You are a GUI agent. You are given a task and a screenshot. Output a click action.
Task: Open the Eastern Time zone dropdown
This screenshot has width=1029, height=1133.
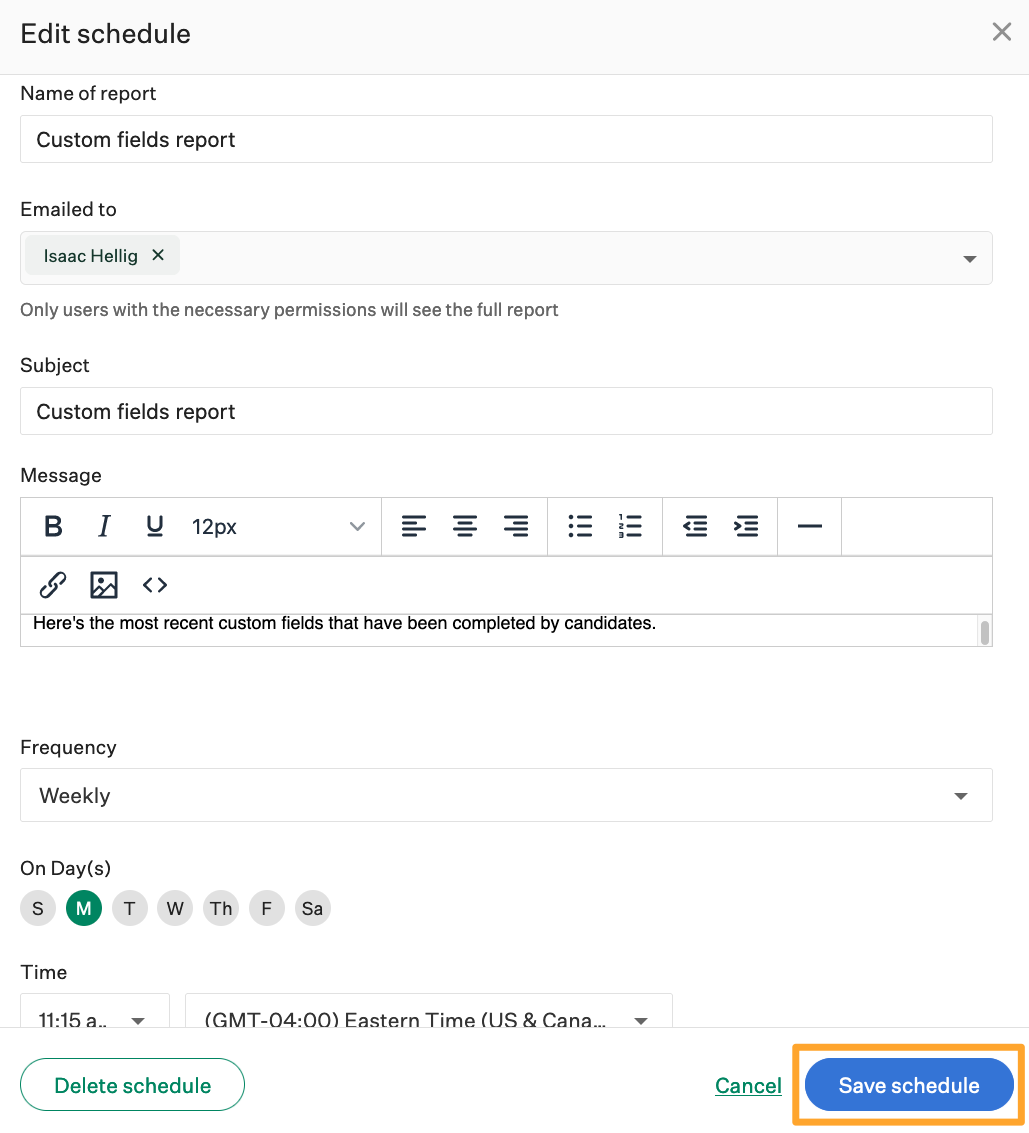429,1012
